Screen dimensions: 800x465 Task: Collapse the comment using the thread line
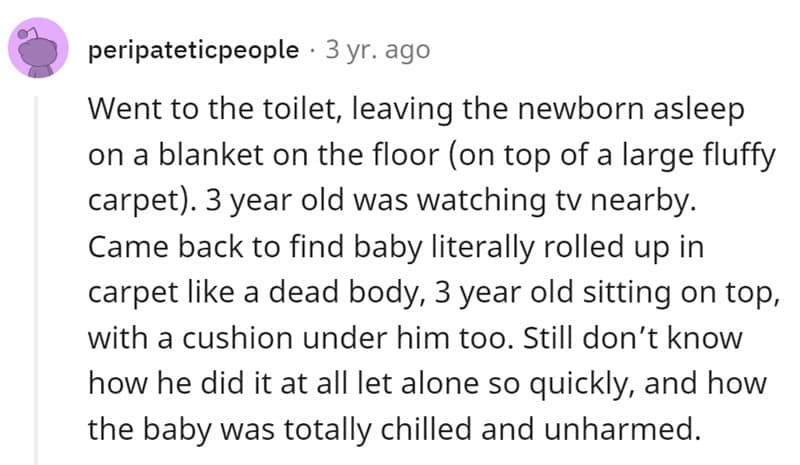tap(39, 280)
